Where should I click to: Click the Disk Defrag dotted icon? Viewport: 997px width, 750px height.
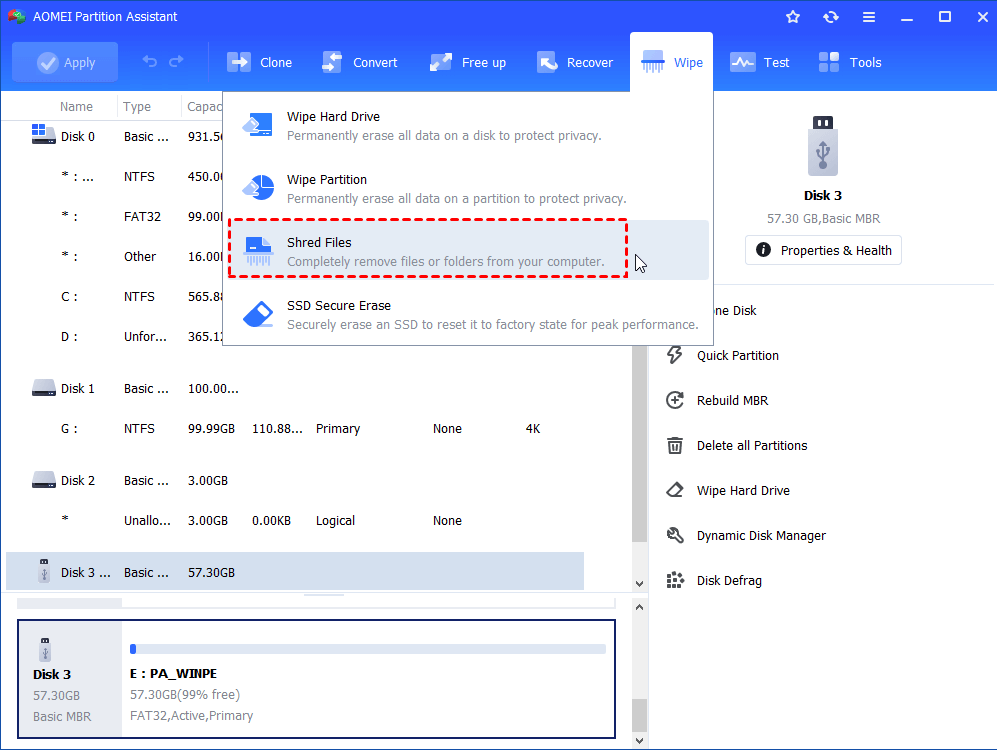(675, 580)
